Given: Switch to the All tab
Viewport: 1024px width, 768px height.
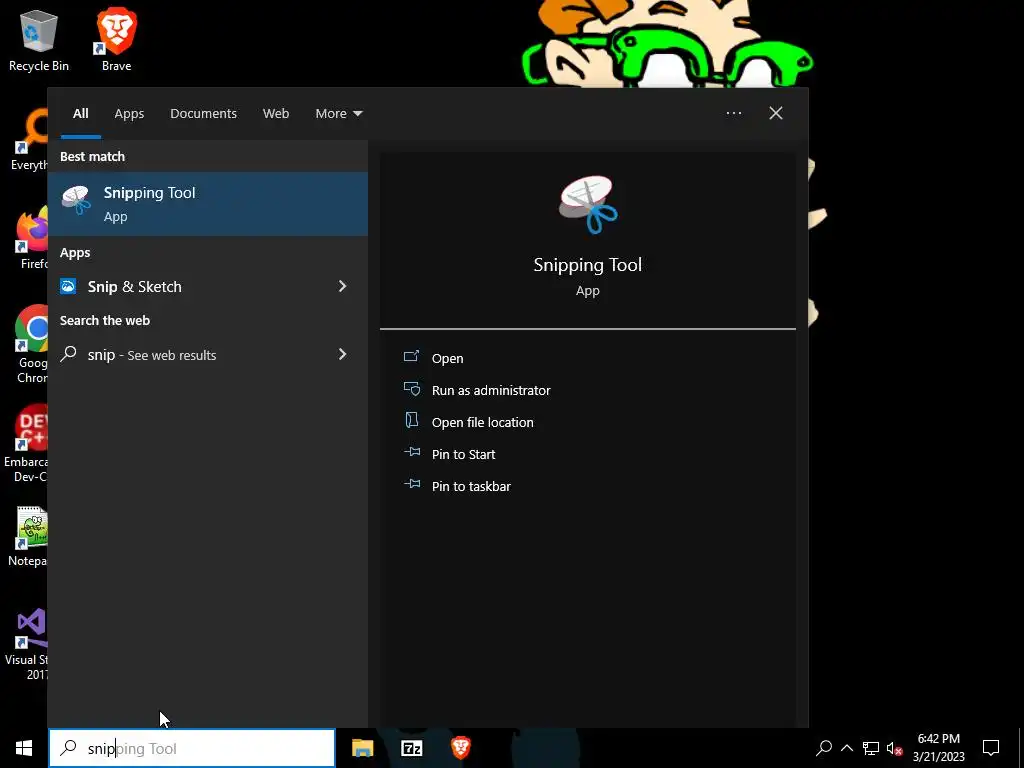Looking at the screenshot, I should coord(80,114).
